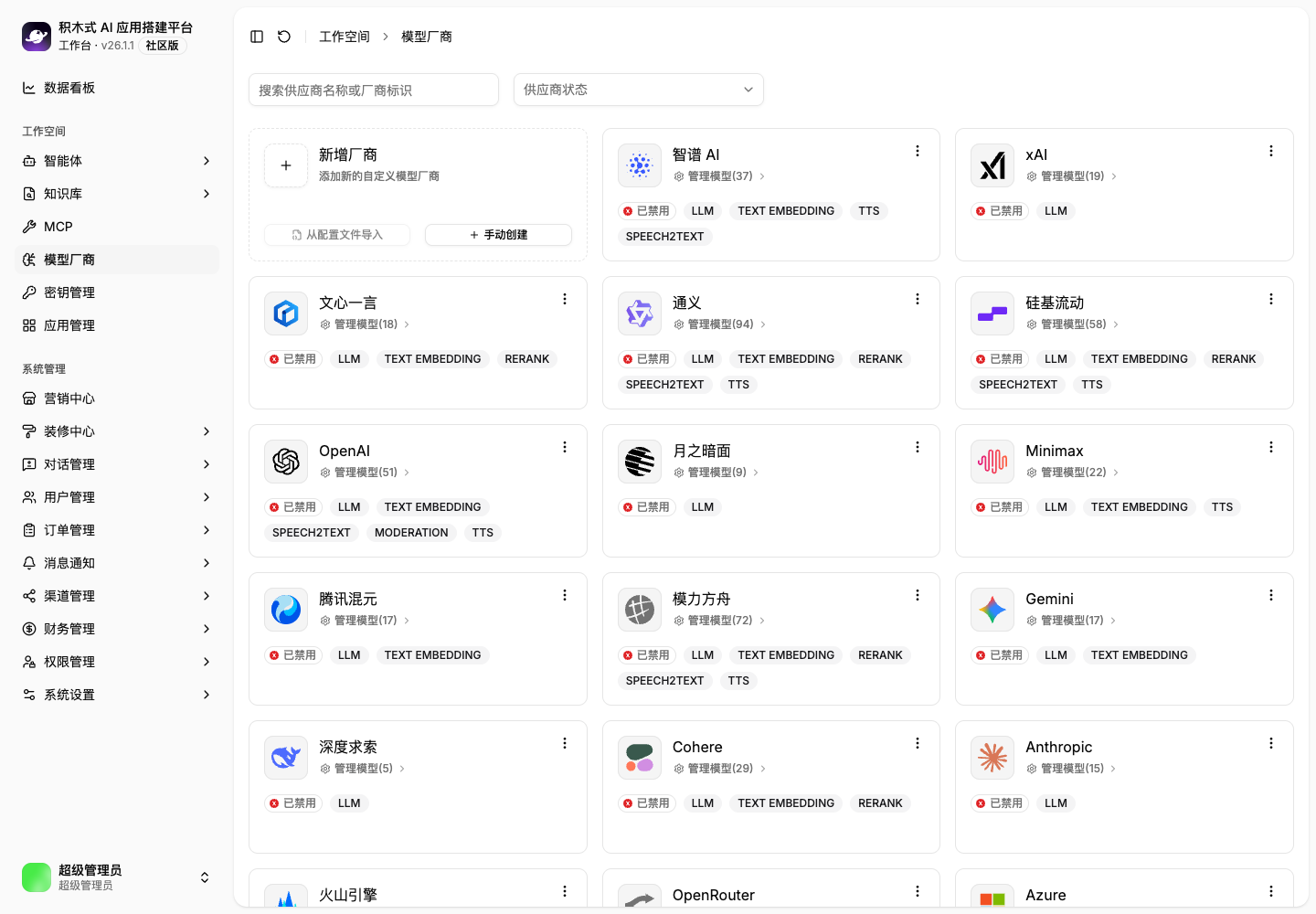Click 管理模型(19) for xAI

pos(1072,176)
